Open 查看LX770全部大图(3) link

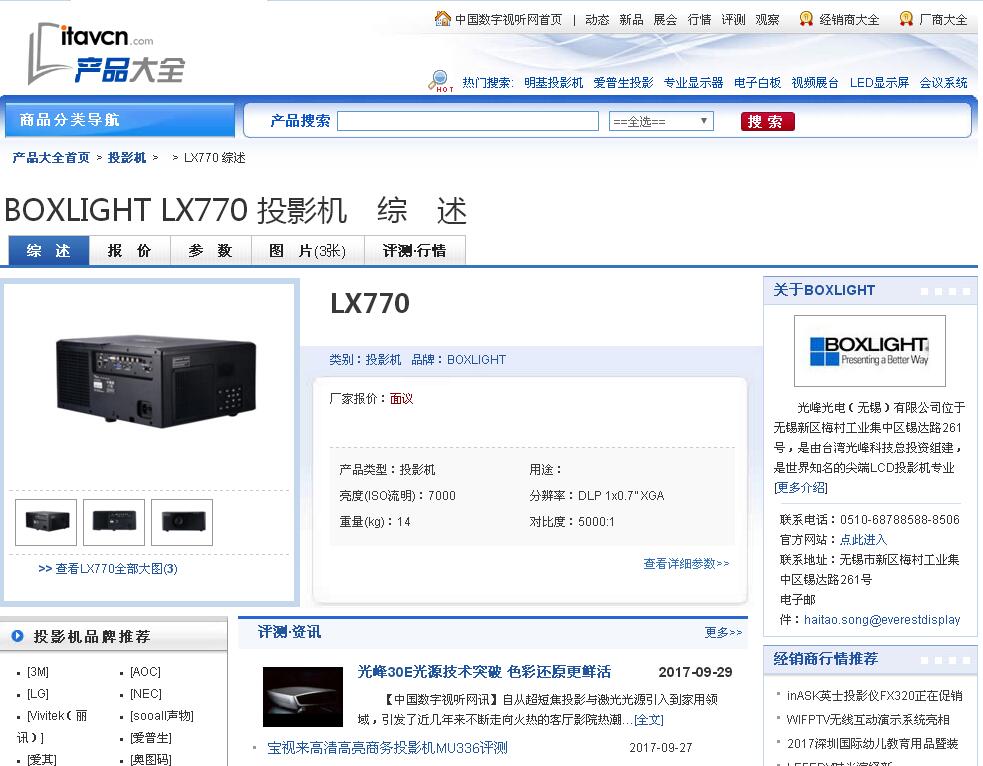108,569
